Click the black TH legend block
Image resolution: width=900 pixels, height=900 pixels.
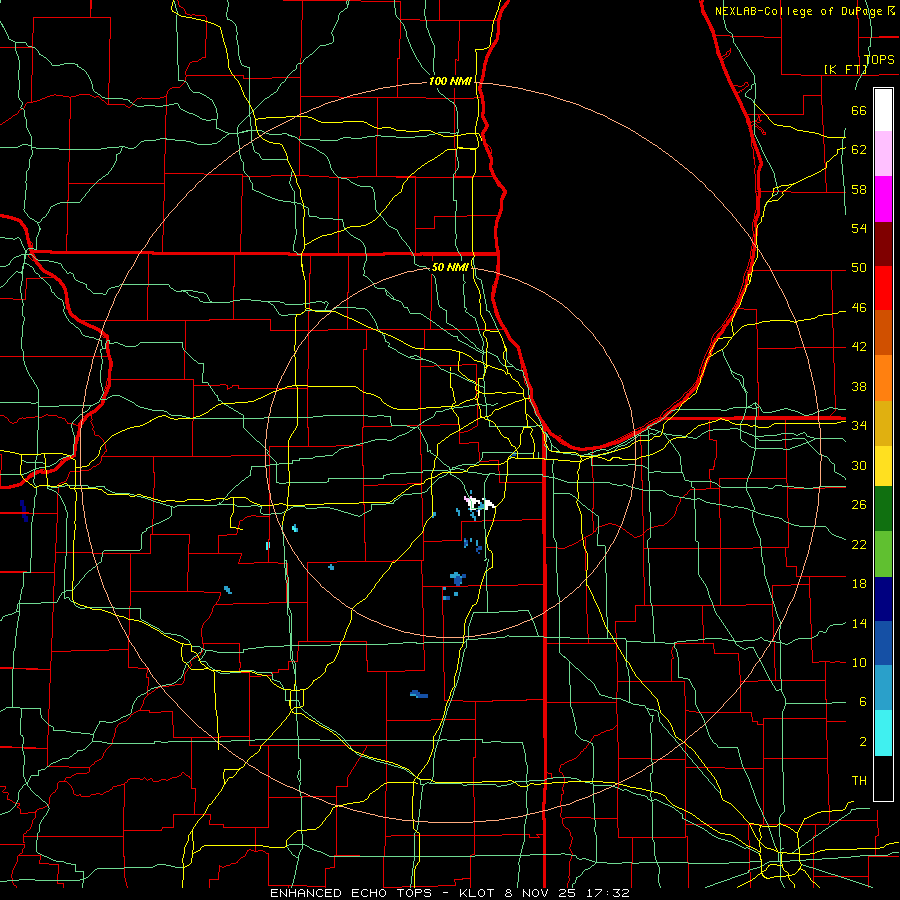click(883, 778)
